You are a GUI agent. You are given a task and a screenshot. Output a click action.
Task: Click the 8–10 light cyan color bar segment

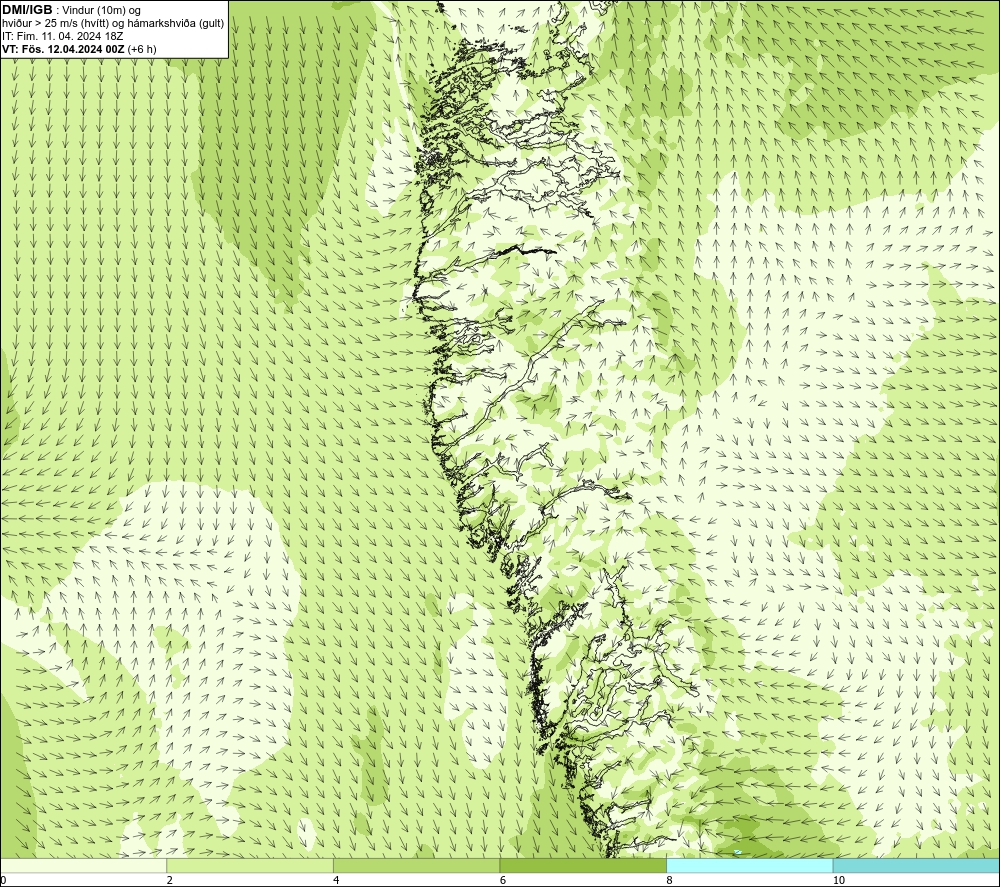click(x=749, y=865)
